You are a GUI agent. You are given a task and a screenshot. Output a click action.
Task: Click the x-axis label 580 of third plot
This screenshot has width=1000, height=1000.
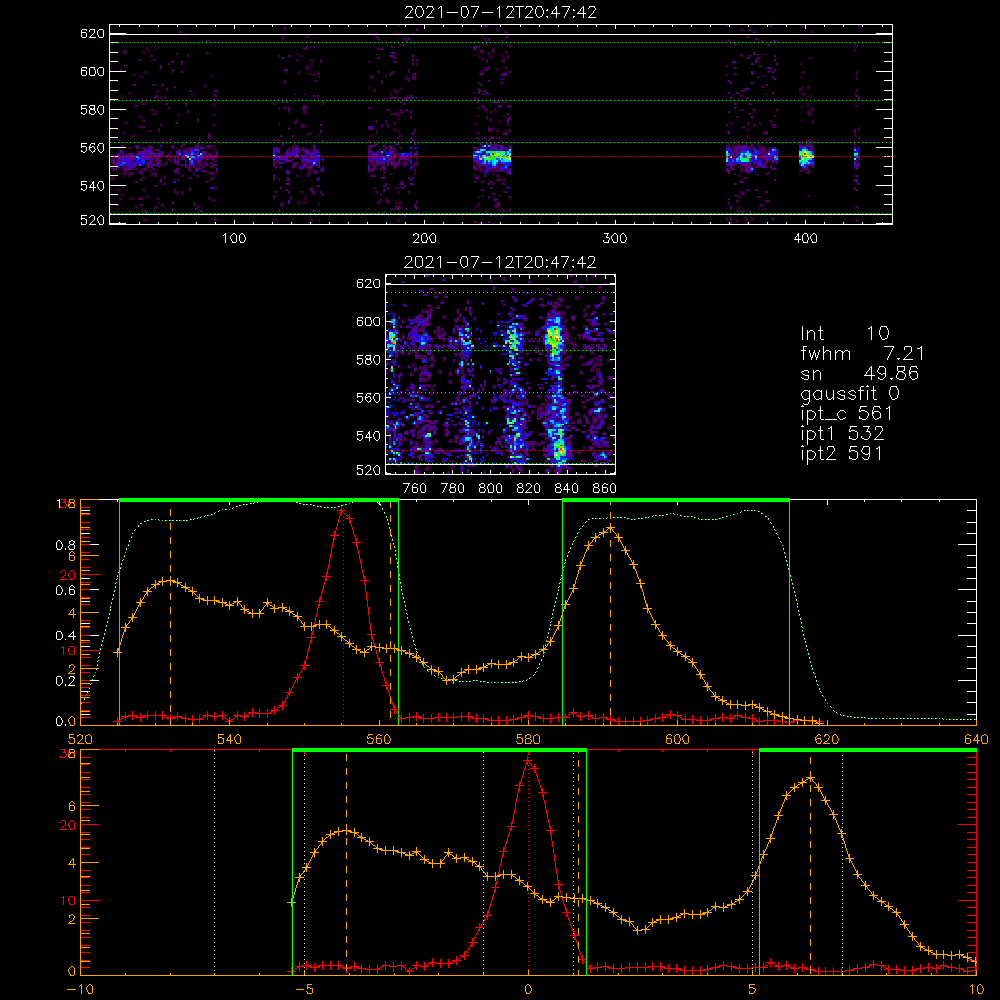(528, 739)
